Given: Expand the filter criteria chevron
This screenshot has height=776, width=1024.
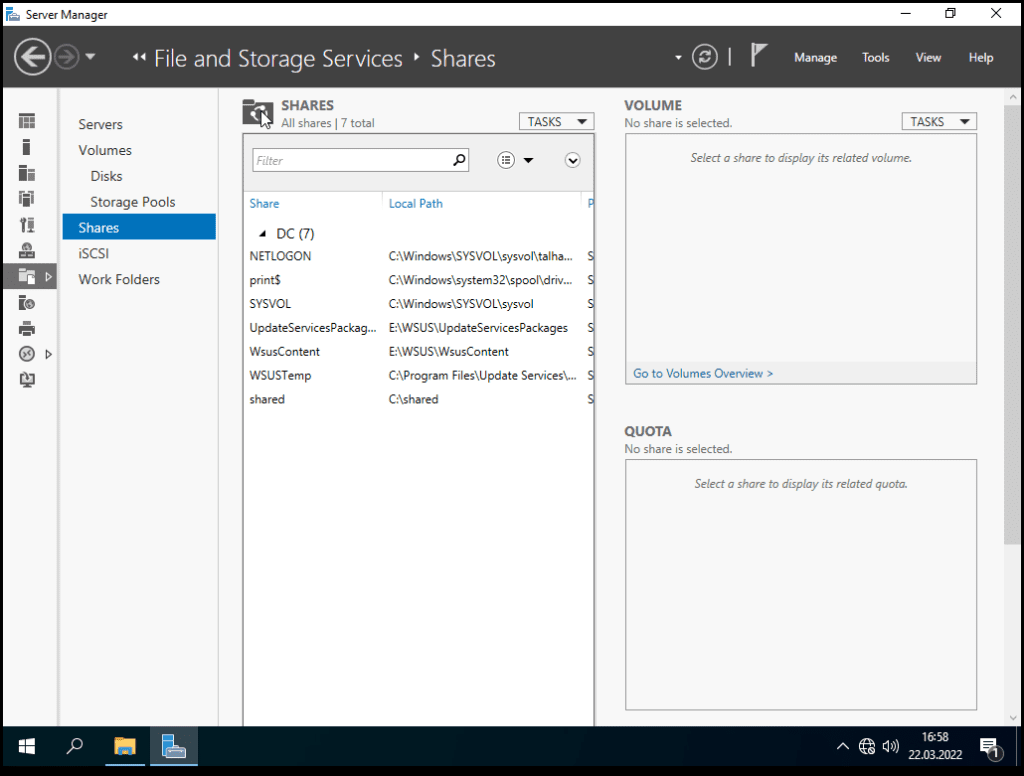Looking at the screenshot, I should 572,161.
